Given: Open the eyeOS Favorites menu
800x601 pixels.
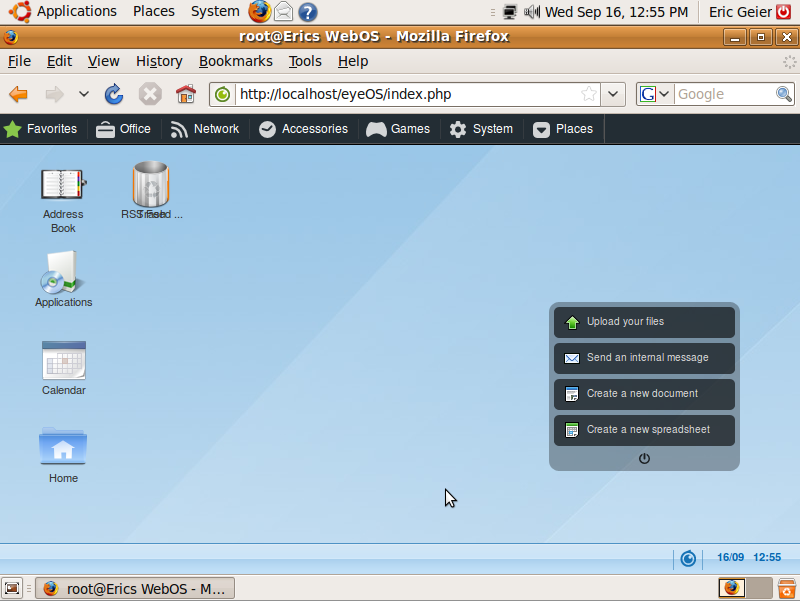Looking at the screenshot, I should tap(41, 129).
